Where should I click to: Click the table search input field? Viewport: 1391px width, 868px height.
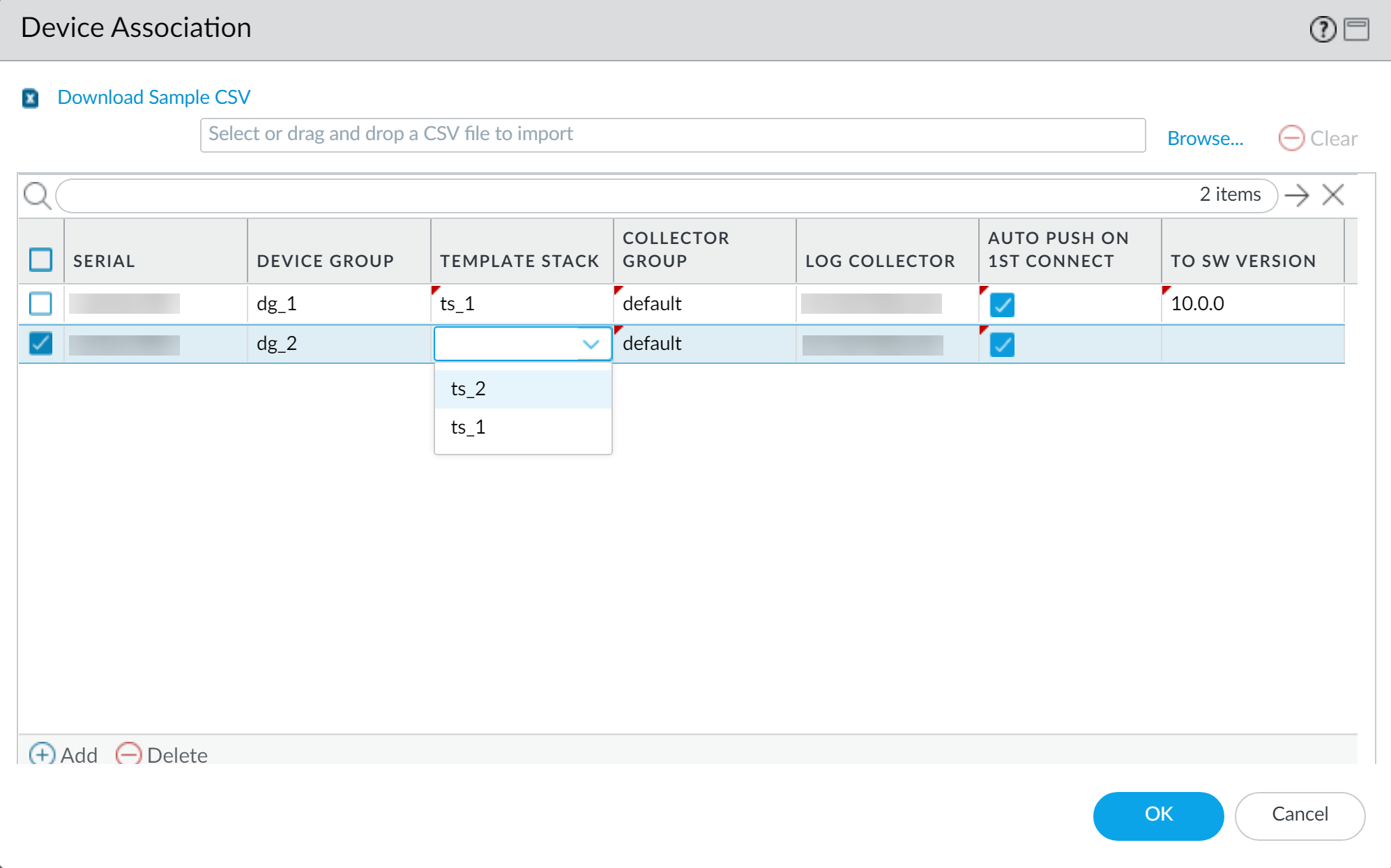point(628,196)
